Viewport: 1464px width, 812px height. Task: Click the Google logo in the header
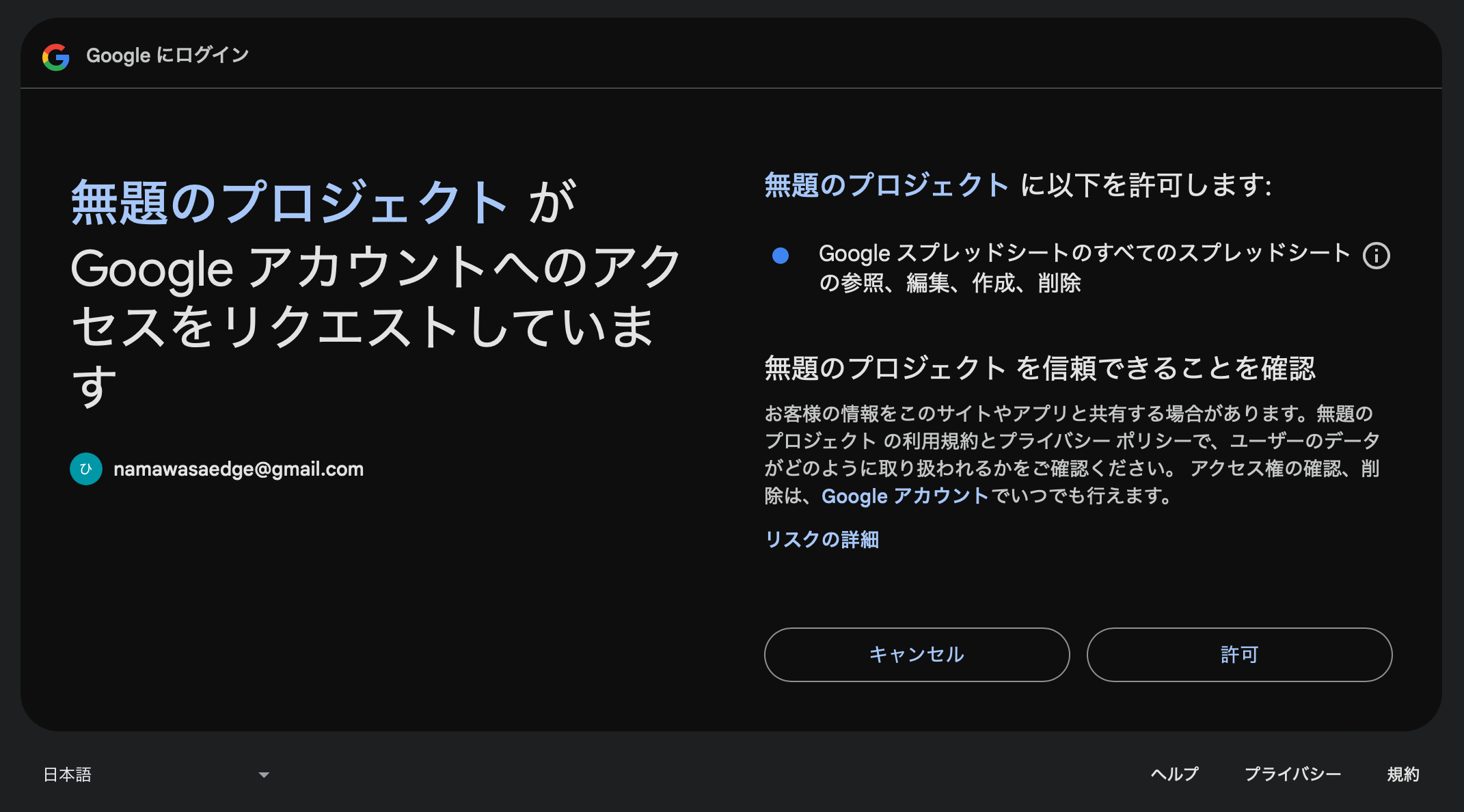pos(57,57)
